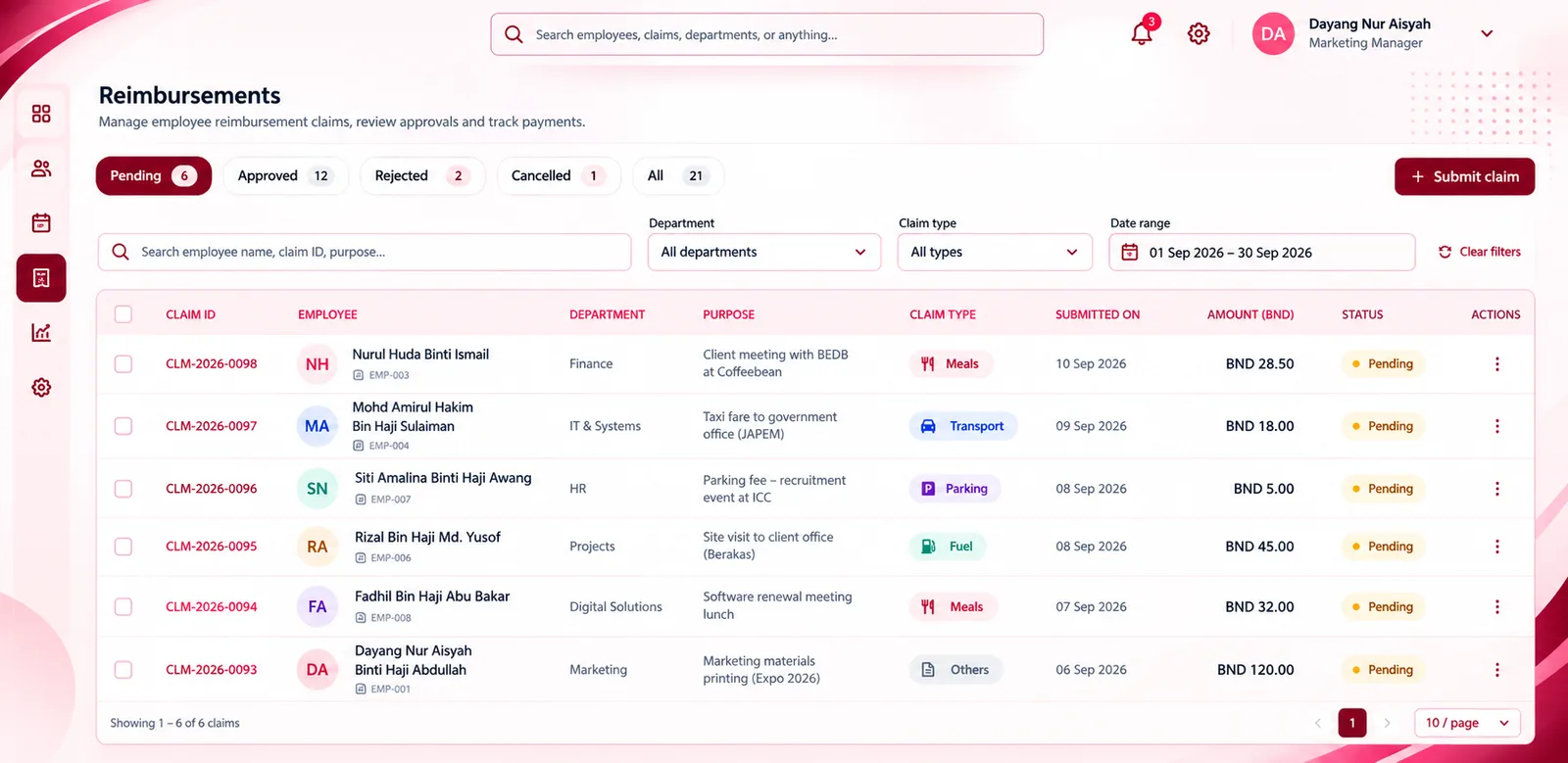Tick the checkbox for CLM-2026-0098
The height and width of the screenshot is (763, 1568).
pyautogui.click(x=123, y=364)
